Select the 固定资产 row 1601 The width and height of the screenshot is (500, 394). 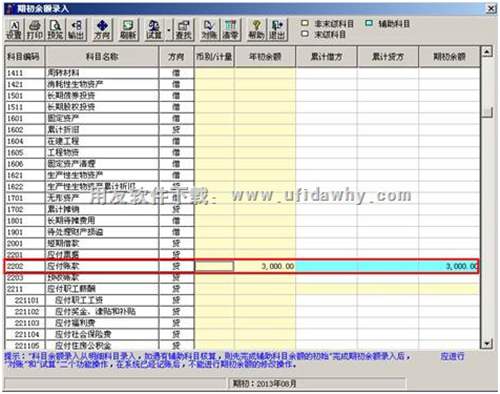point(242,118)
